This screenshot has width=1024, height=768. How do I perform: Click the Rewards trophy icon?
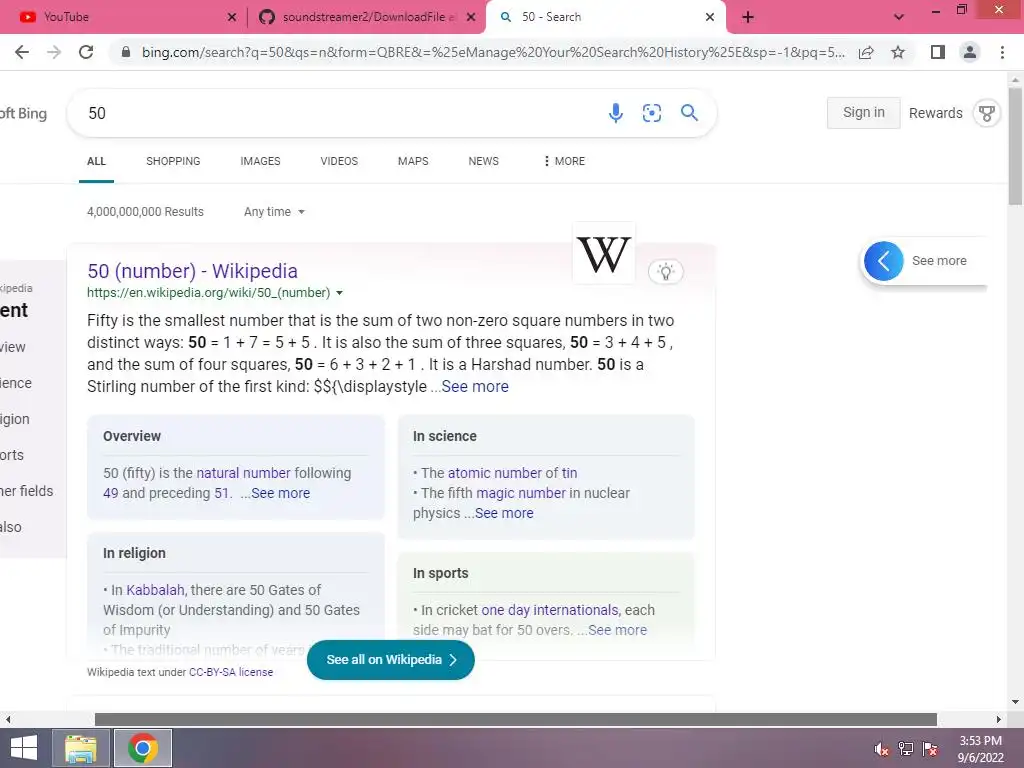pyautogui.click(x=987, y=113)
